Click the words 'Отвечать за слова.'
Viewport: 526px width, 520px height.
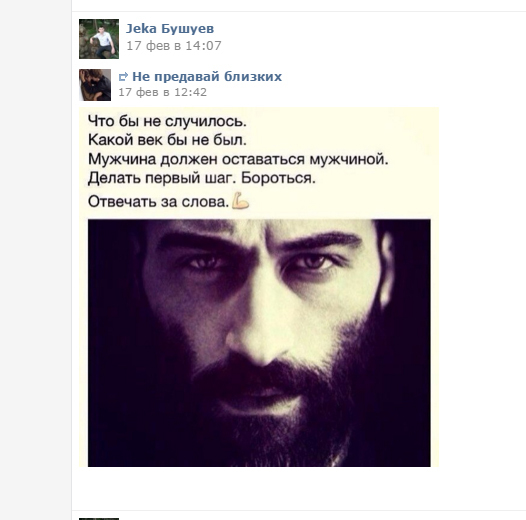[x=158, y=202]
